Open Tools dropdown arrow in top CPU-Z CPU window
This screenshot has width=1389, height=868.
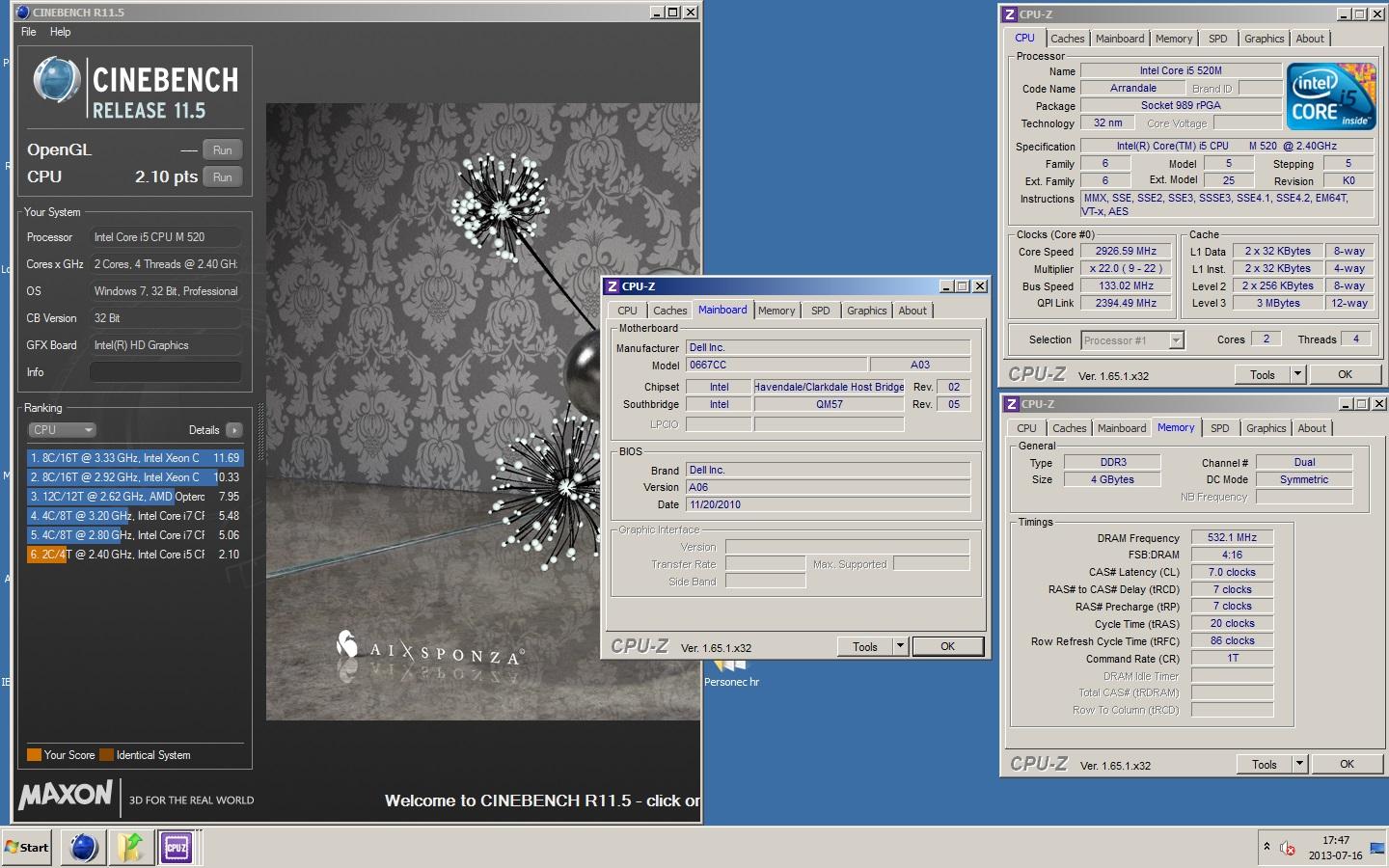point(1297,375)
